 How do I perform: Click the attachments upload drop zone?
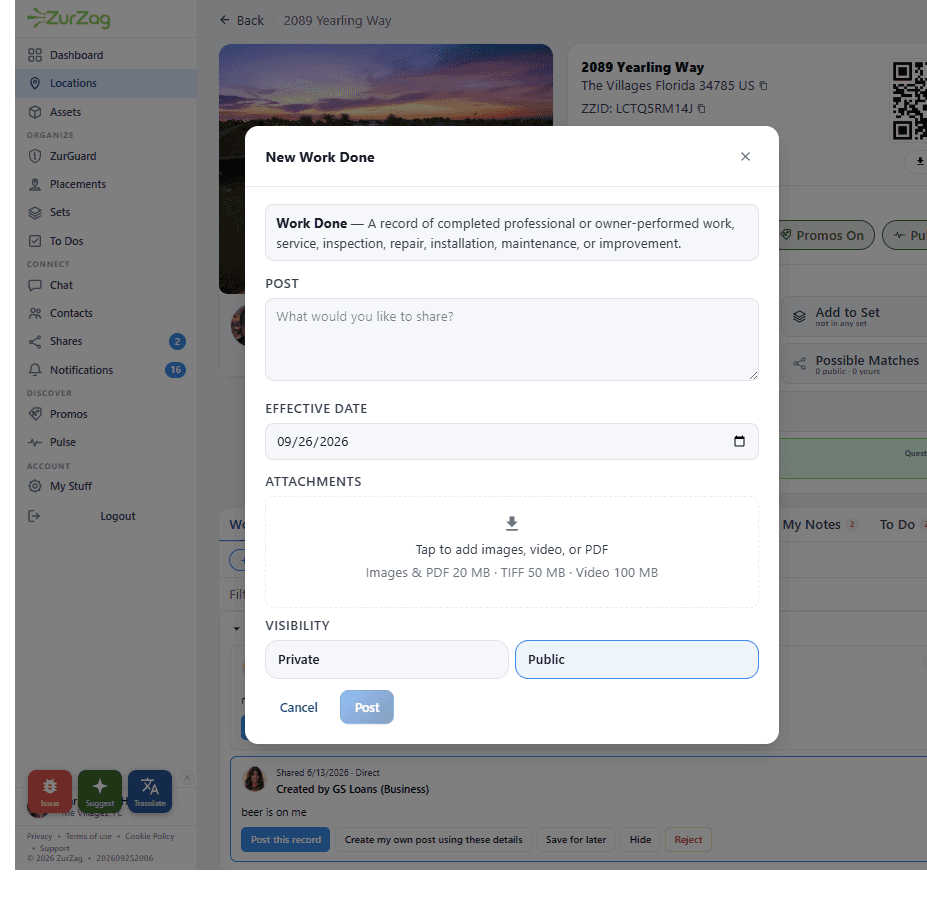512,552
